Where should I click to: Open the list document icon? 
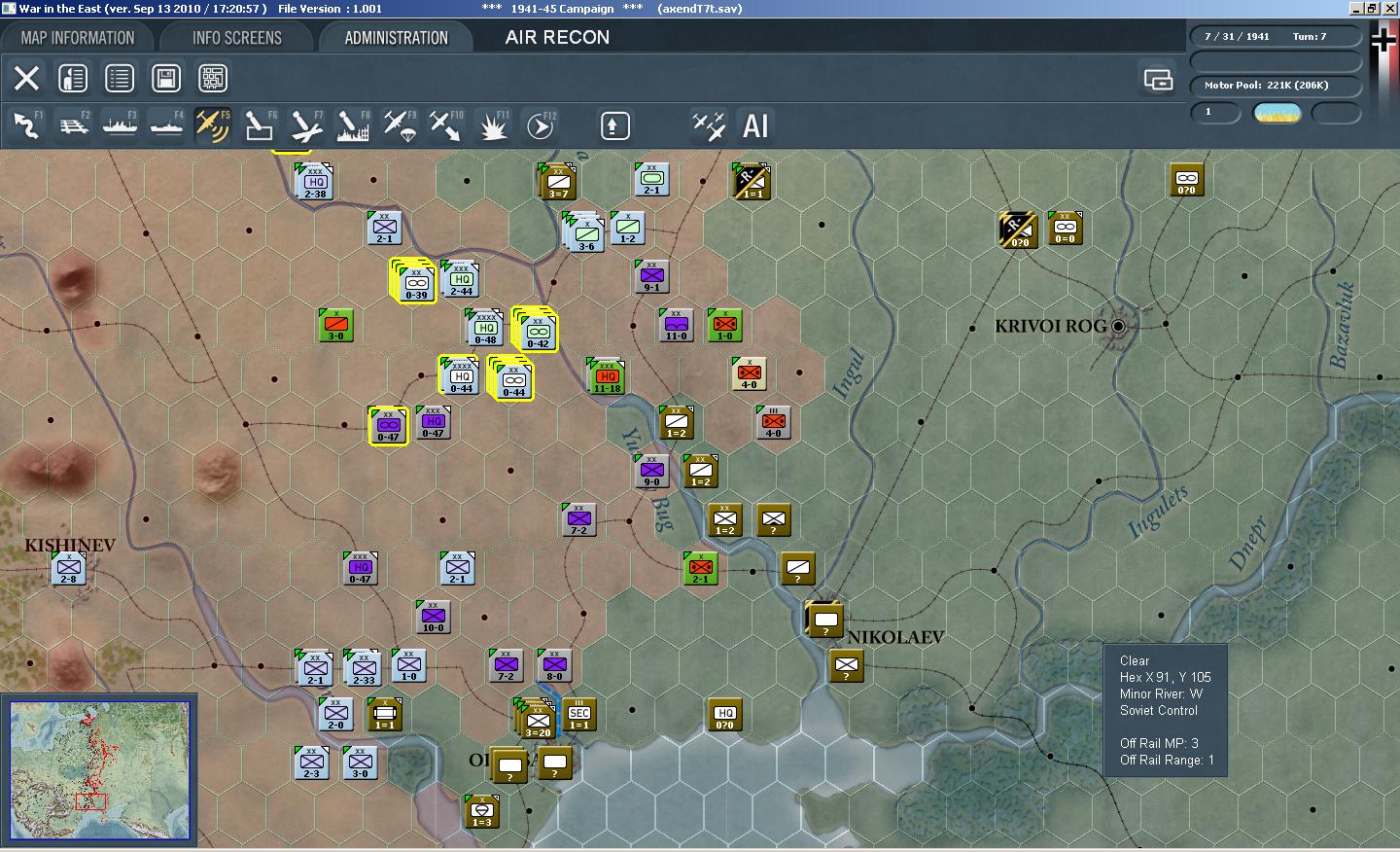click(x=120, y=78)
